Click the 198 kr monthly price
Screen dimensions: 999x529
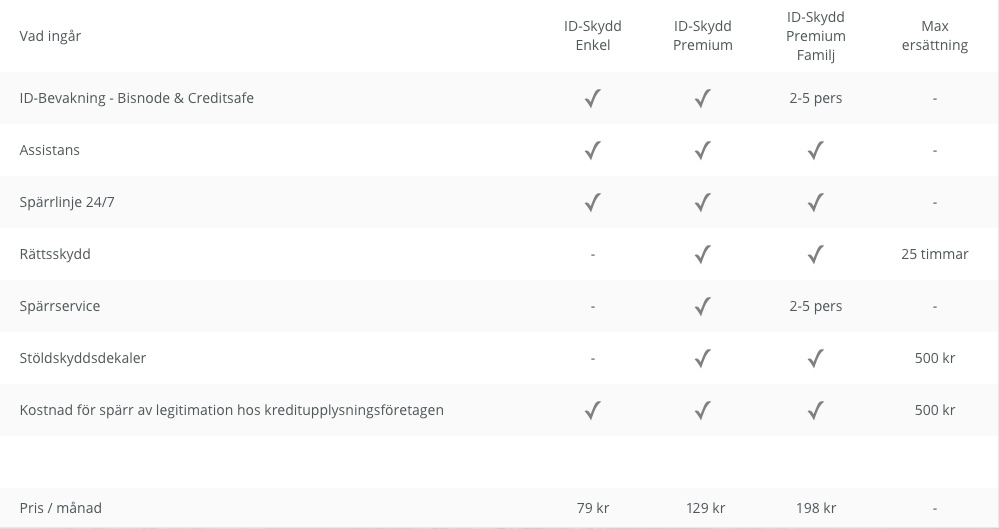coord(816,508)
